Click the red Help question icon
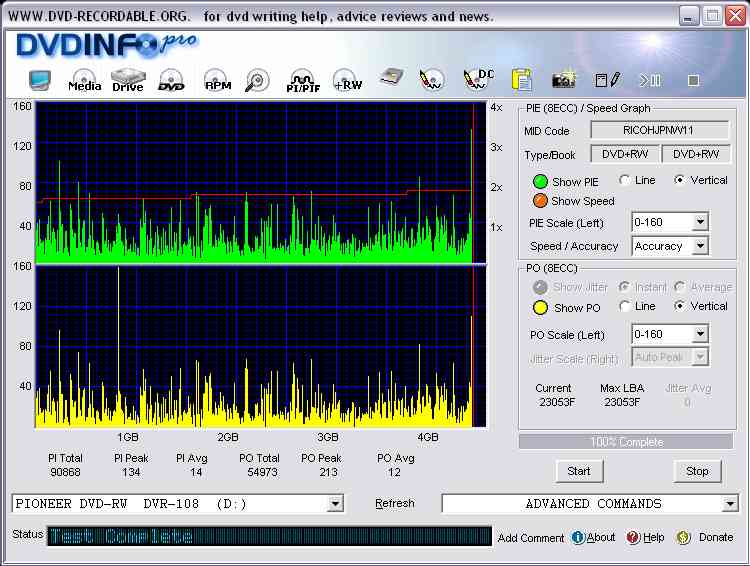The image size is (750, 566). pos(633,537)
